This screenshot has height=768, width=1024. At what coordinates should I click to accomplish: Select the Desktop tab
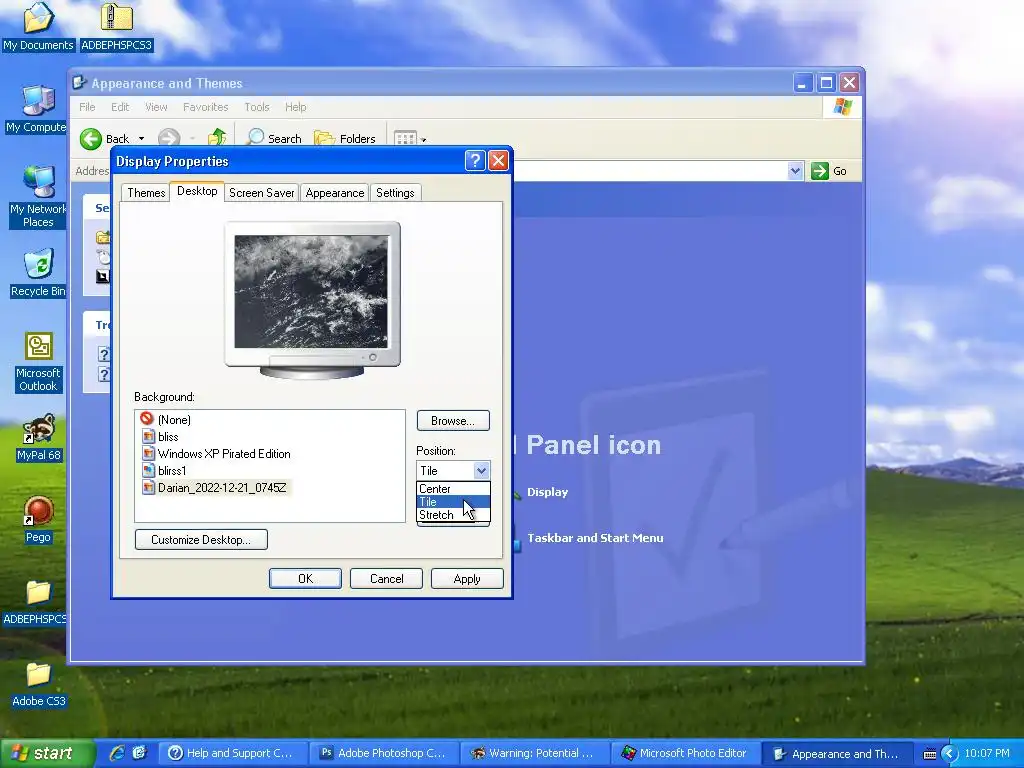pyautogui.click(x=197, y=191)
